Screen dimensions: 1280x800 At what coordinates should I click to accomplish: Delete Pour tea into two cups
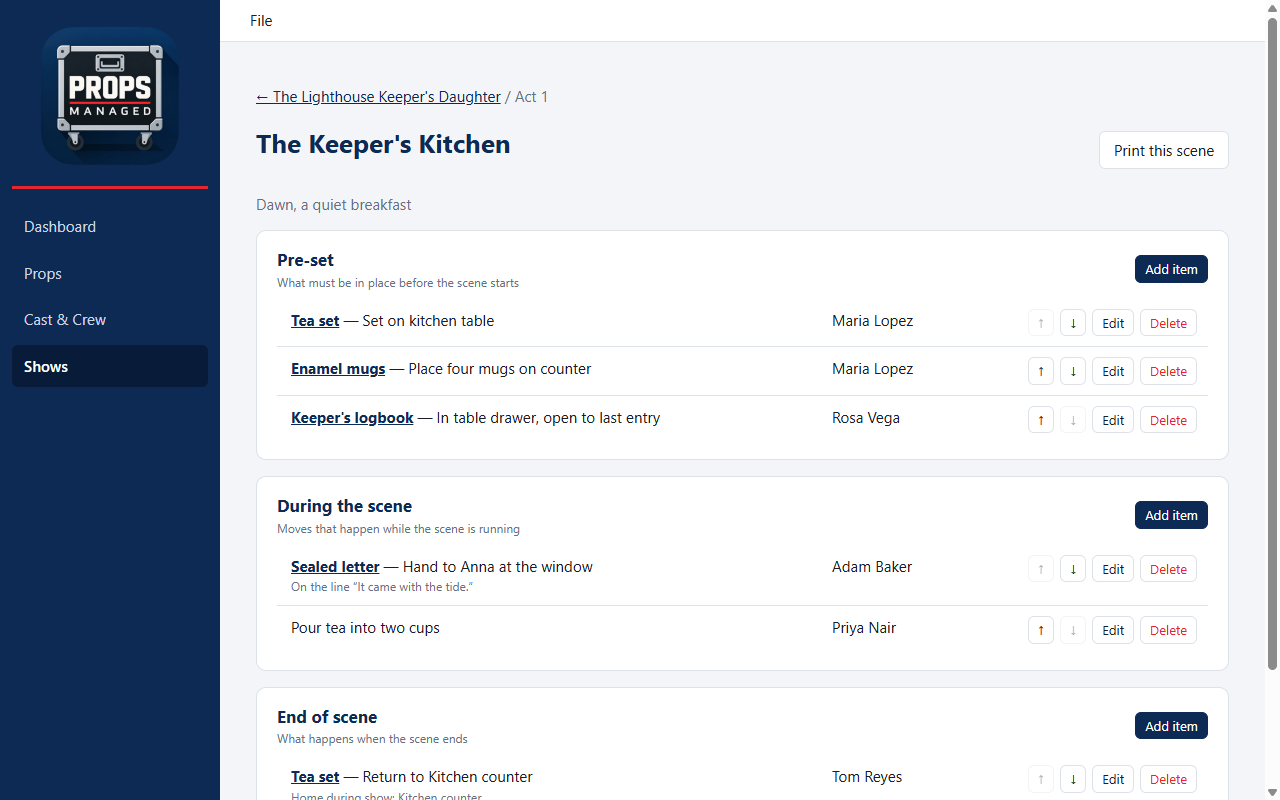tap(1168, 630)
